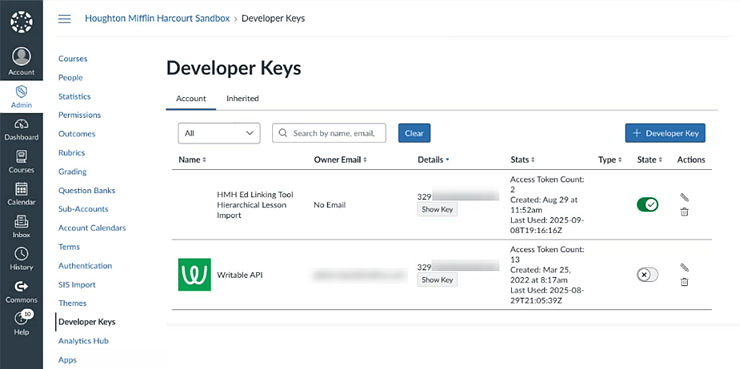Edit the Writable API key with pencil icon
The width and height of the screenshot is (740, 369).
coord(684,268)
